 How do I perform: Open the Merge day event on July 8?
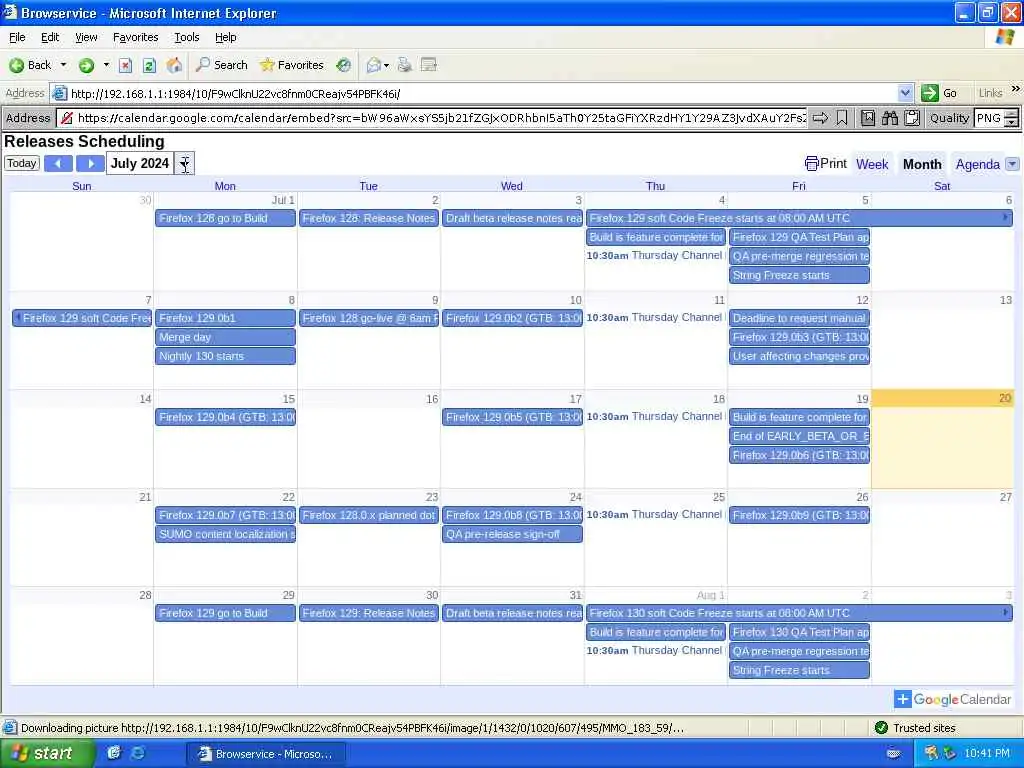(225, 337)
